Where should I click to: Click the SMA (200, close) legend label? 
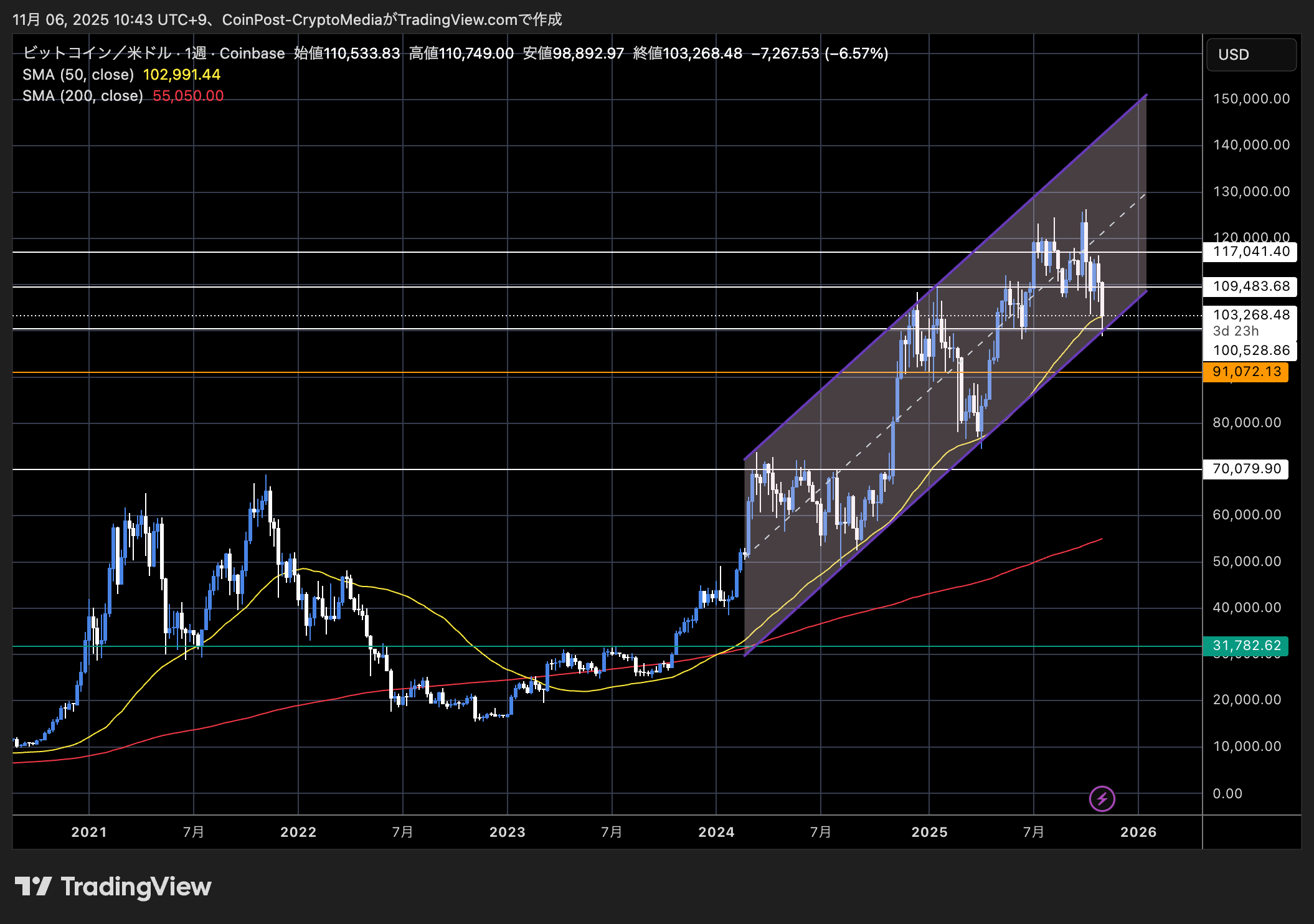click(x=82, y=96)
